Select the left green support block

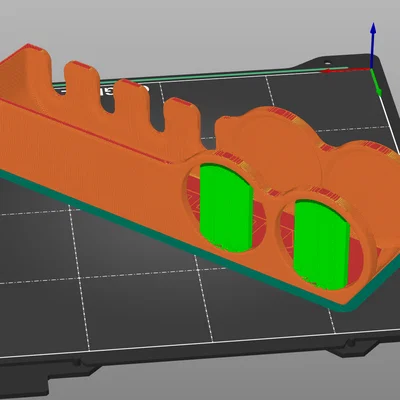pos(226,207)
